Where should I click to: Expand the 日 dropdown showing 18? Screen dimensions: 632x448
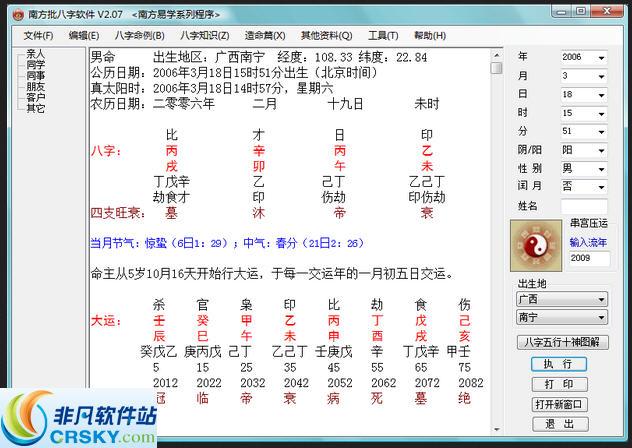pos(601,95)
